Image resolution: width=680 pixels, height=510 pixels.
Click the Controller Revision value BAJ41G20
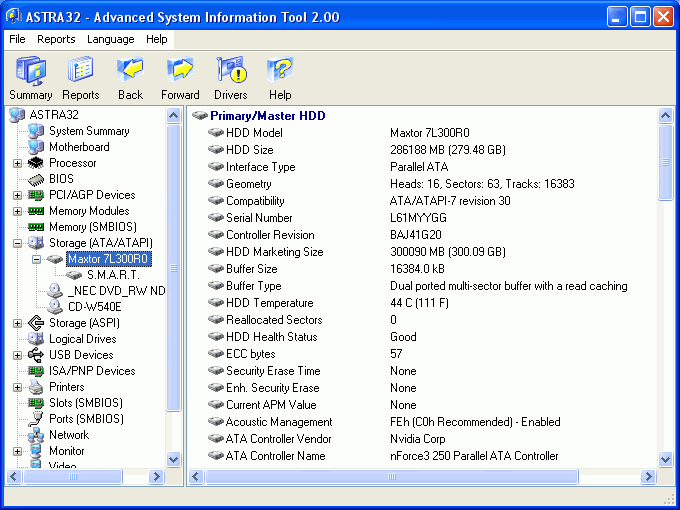click(415, 235)
